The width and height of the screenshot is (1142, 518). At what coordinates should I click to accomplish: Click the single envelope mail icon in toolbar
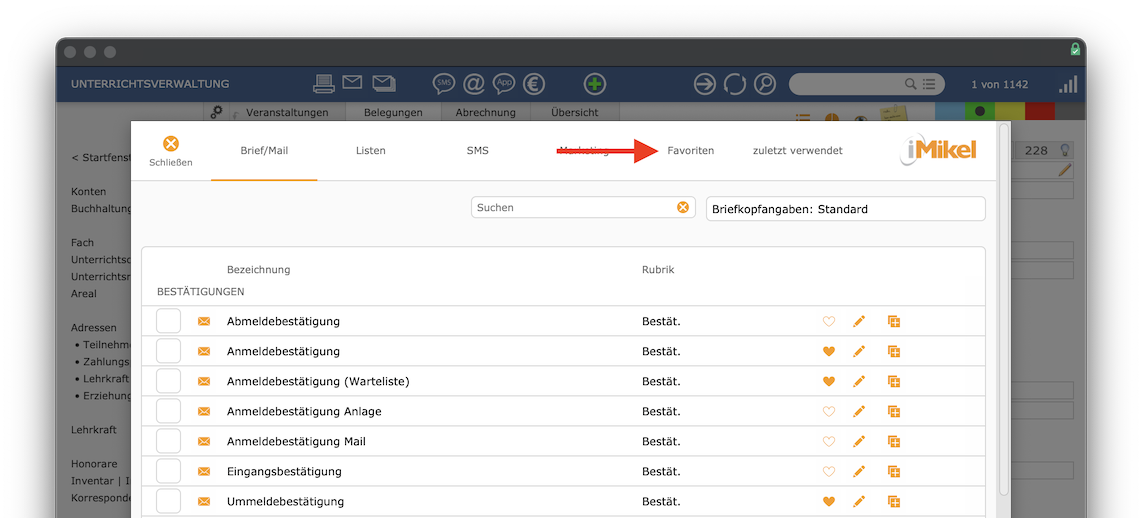(353, 82)
